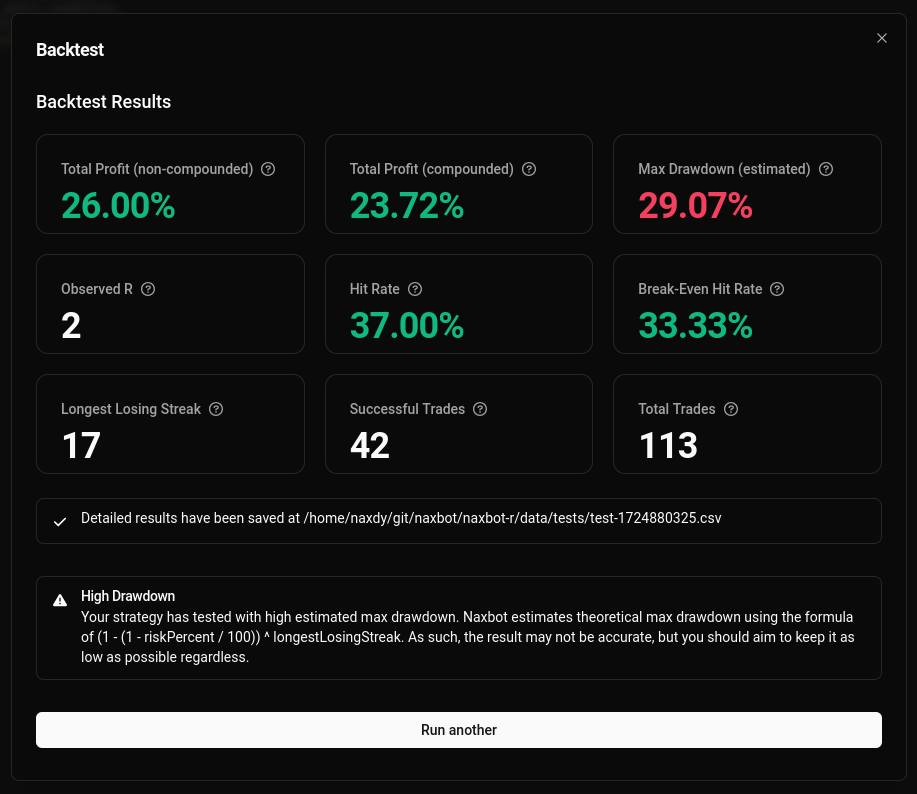This screenshot has width=917, height=794.
Task: Open the Break-Even Hit Rate help tooltip
Action: tap(777, 289)
